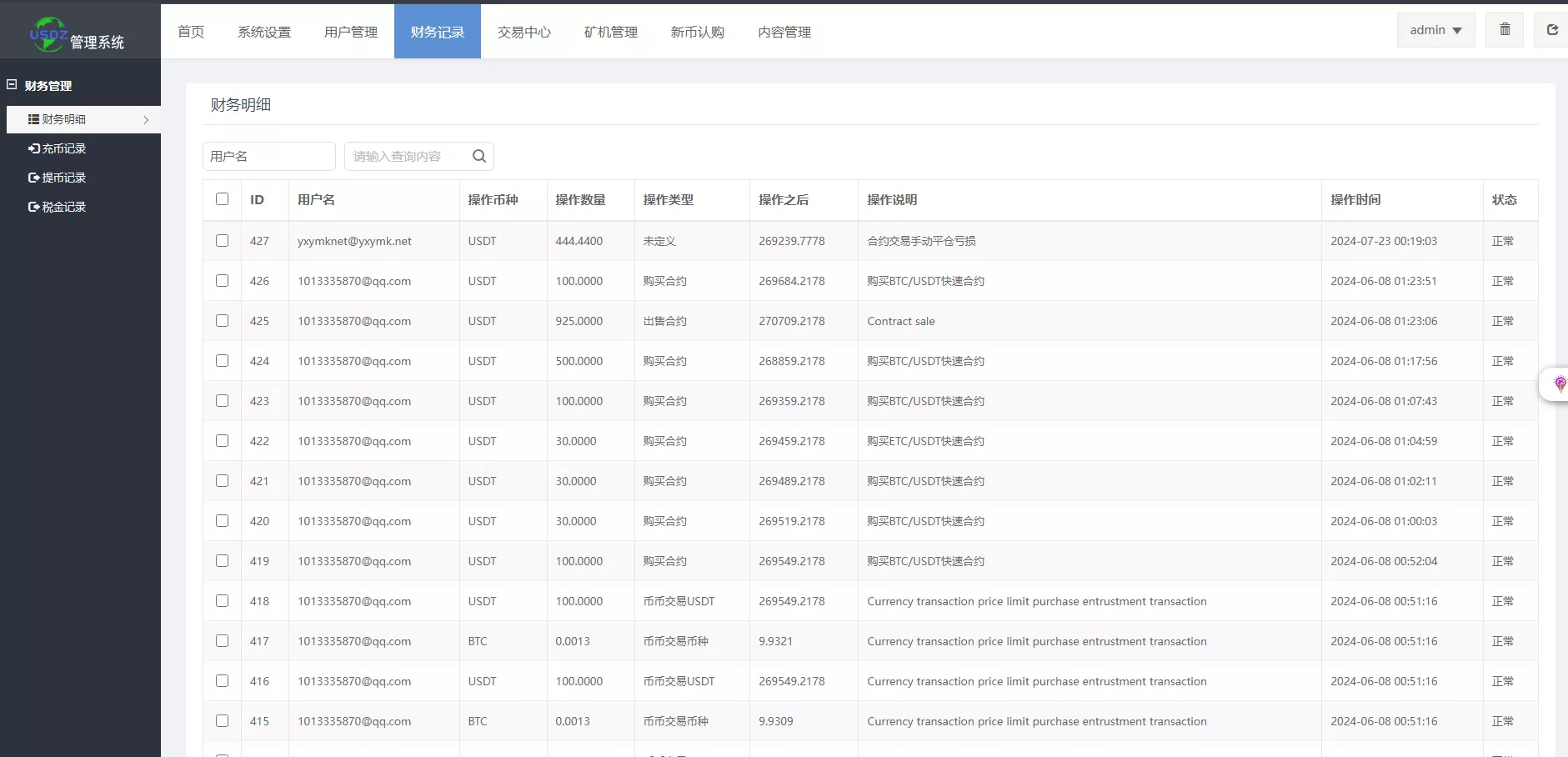The height and width of the screenshot is (757, 1568).
Task: Open the admin user dropdown
Action: 1435,30
